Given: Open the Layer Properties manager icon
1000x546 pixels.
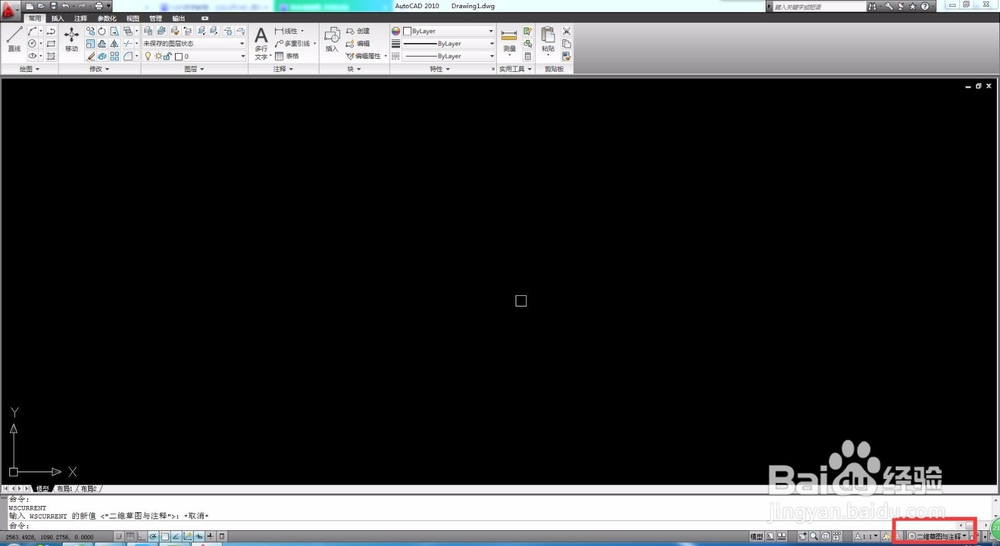Looking at the screenshot, I should (148, 31).
